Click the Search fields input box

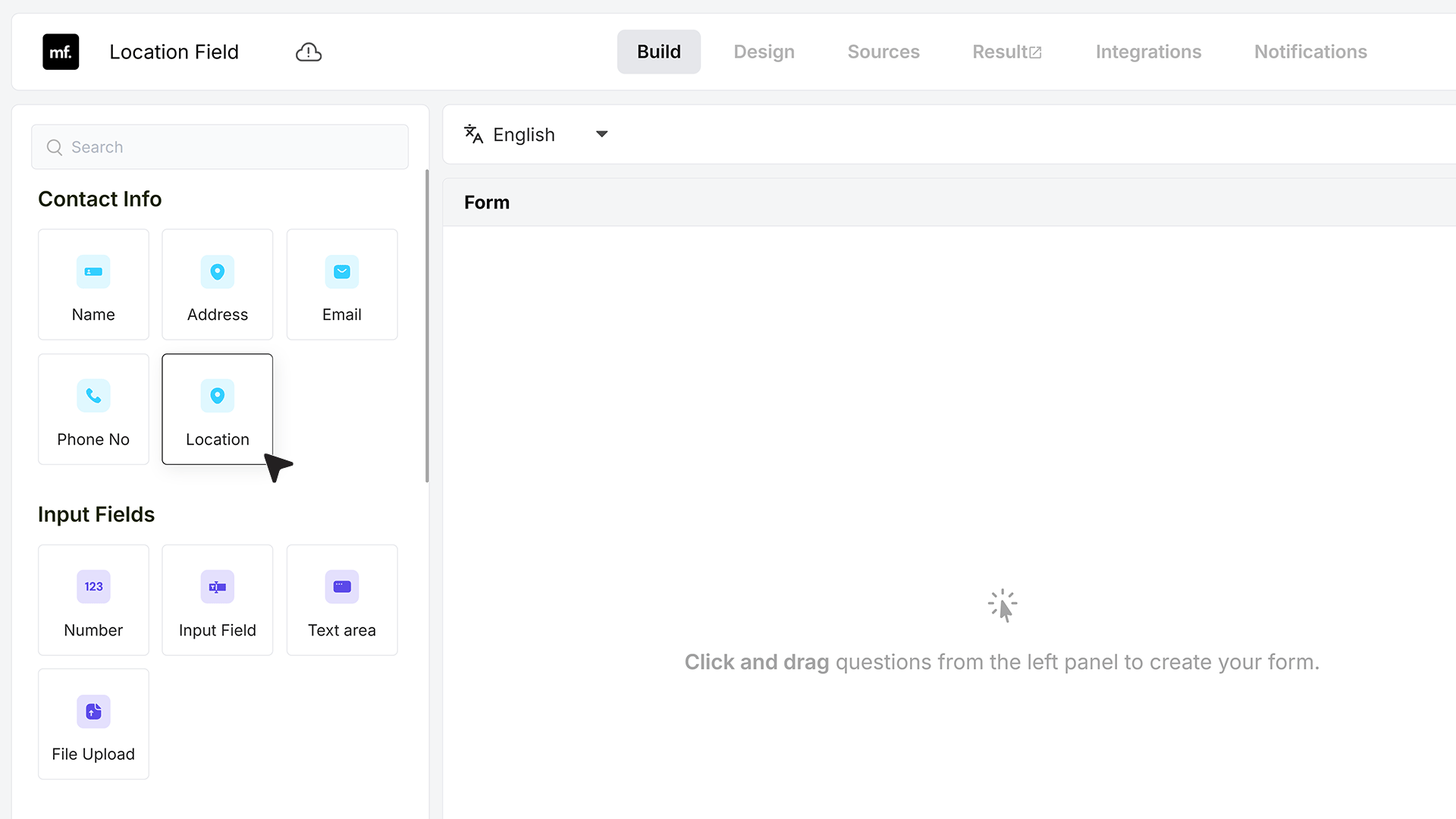220,147
